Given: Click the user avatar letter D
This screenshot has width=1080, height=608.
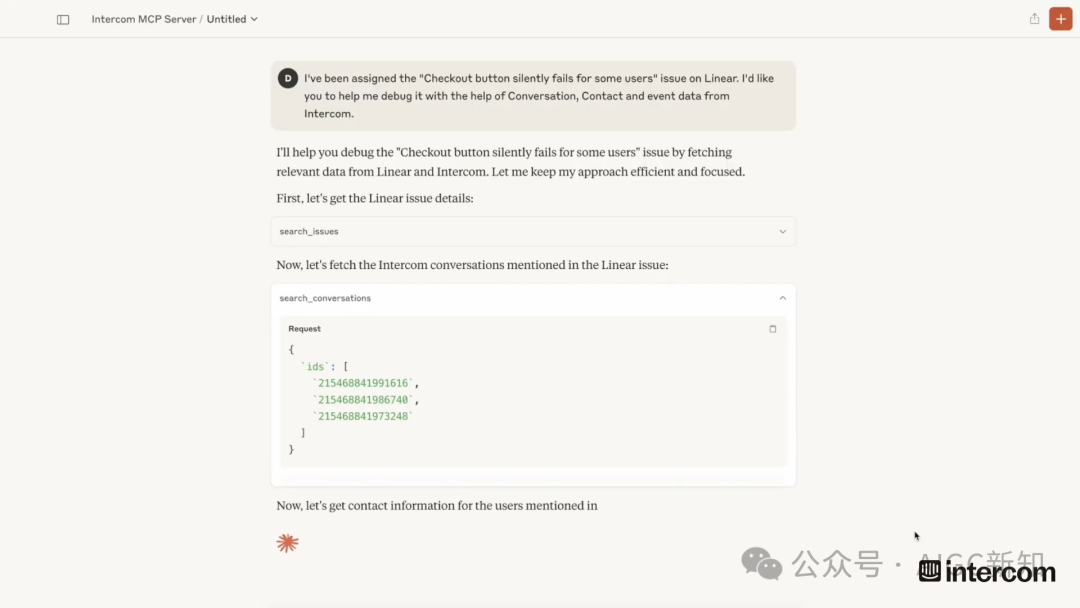Looking at the screenshot, I should [288, 78].
